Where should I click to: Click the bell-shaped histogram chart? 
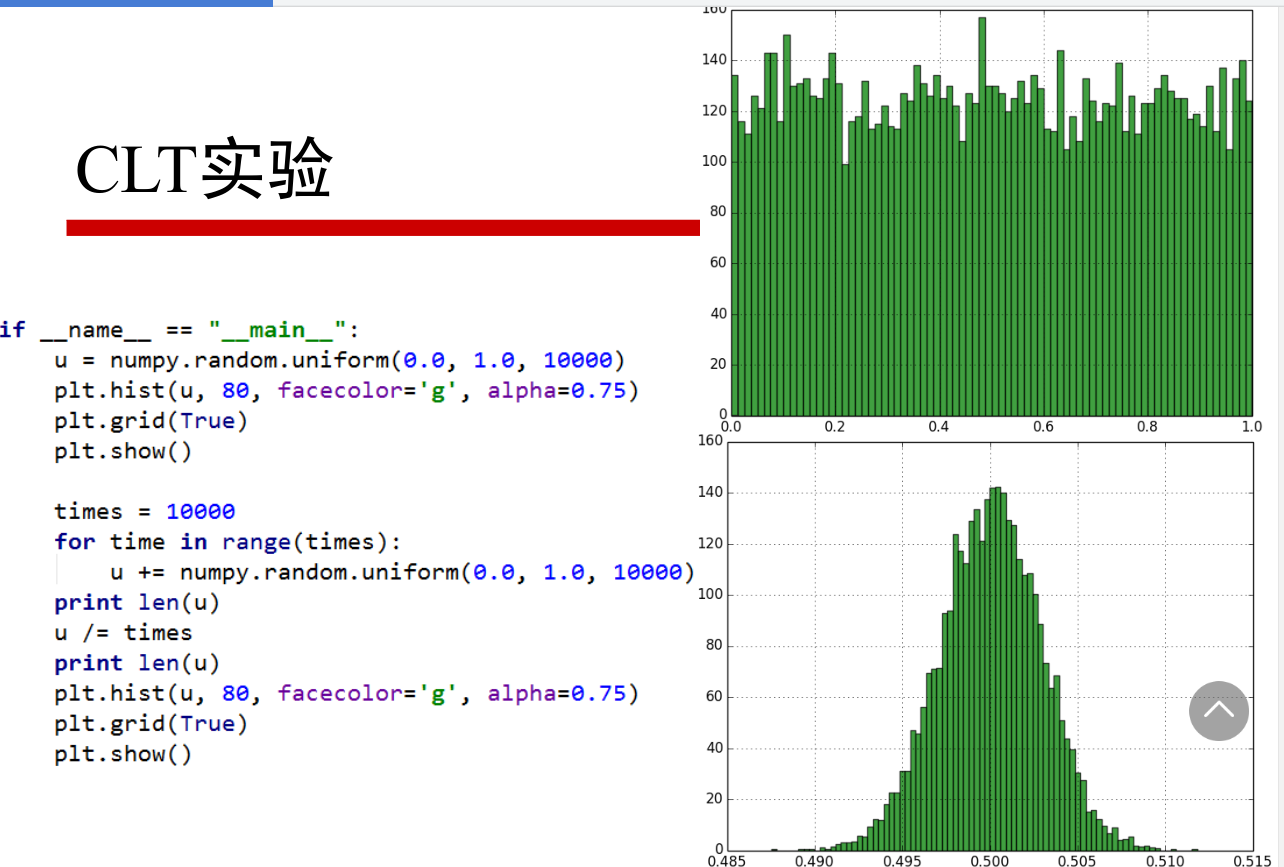coord(990,646)
